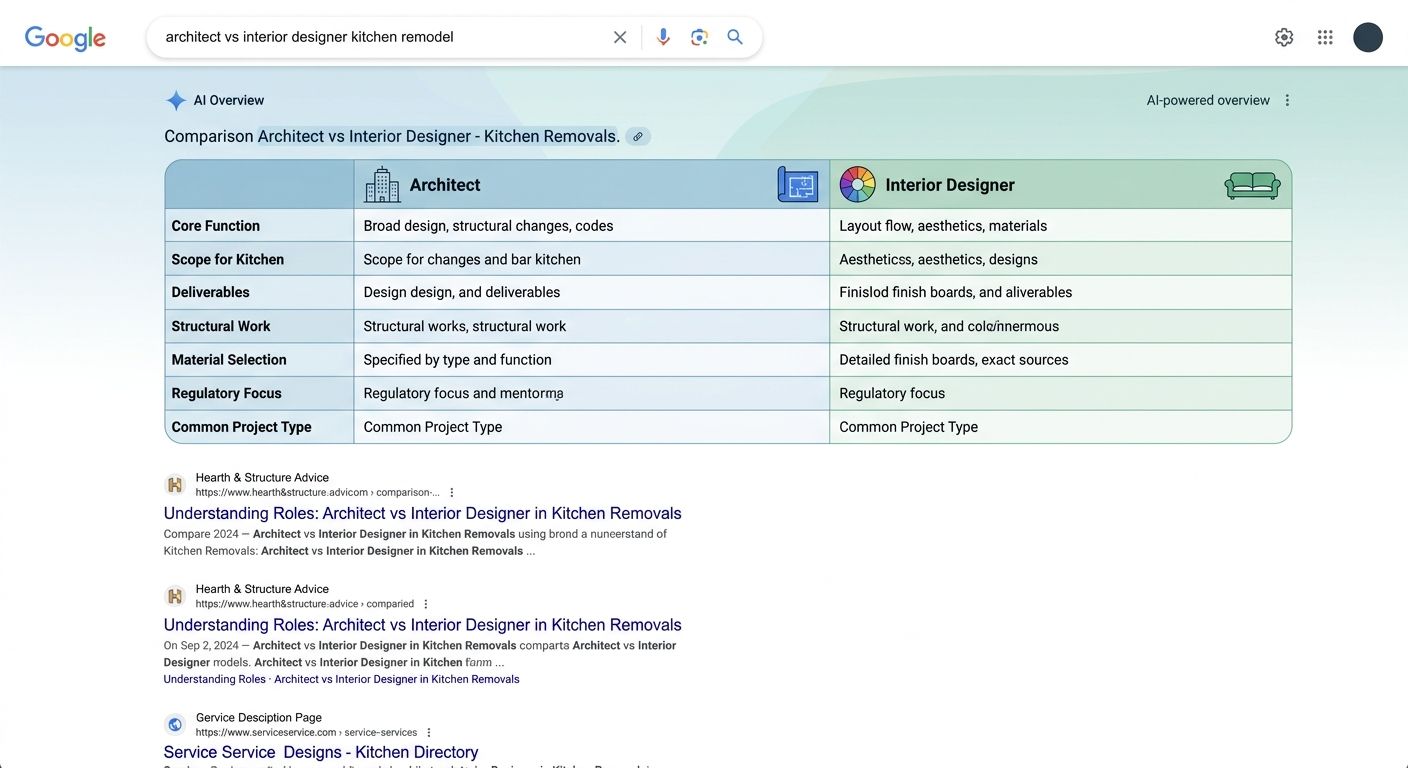Image resolution: width=1408 pixels, height=768 pixels.
Task: Click the 'Interior Designer' column header
Action: coord(950,185)
